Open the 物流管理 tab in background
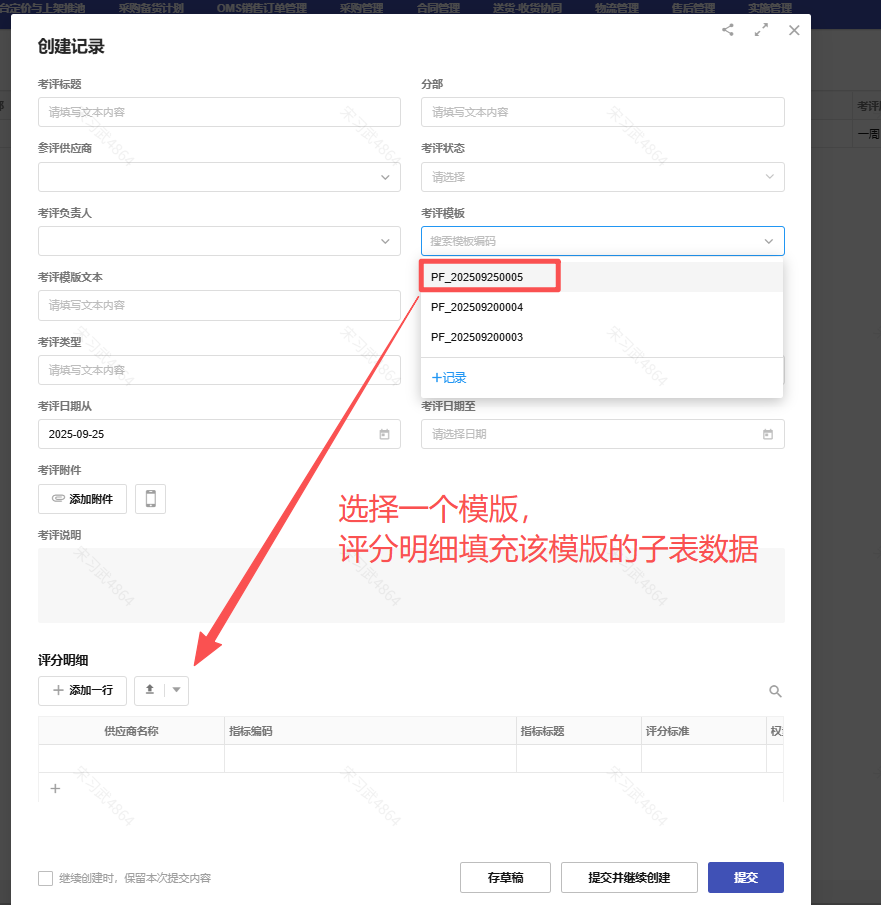 (x=617, y=8)
